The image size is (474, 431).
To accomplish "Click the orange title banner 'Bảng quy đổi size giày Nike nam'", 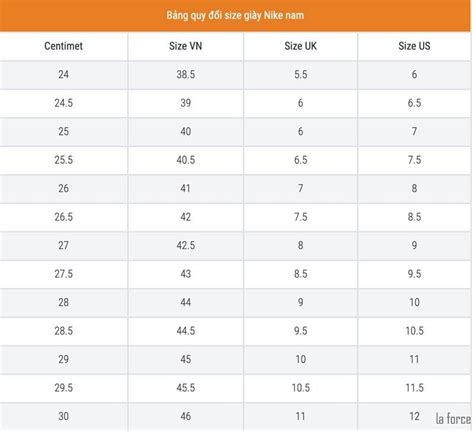I will tap(235, 16).
